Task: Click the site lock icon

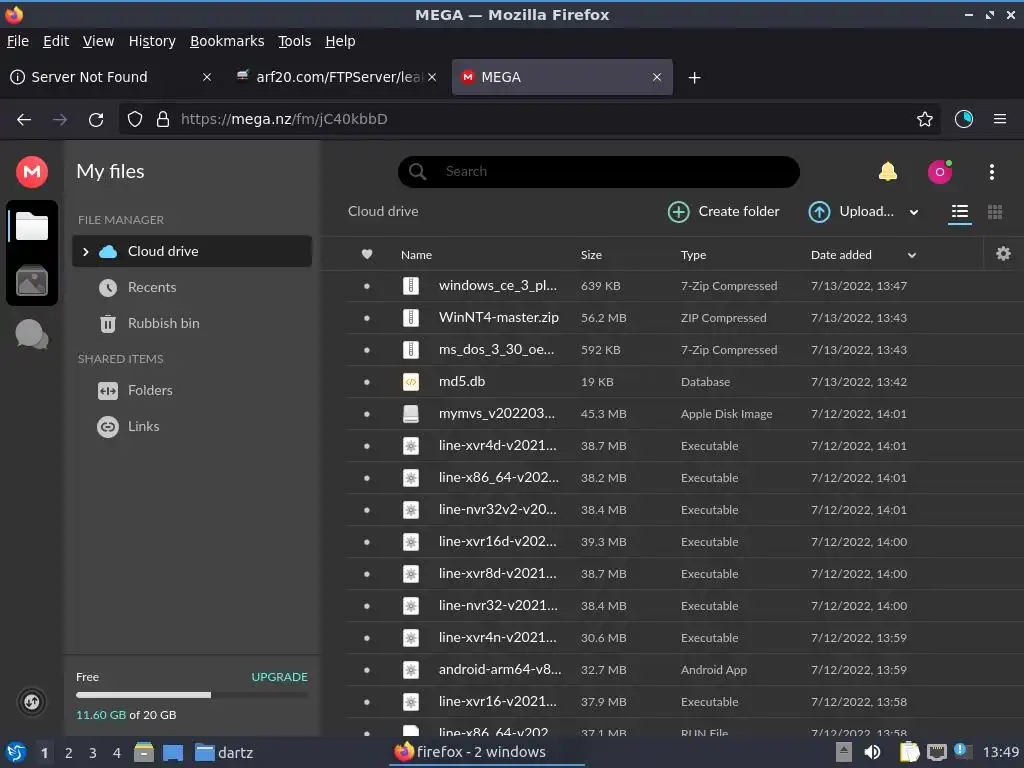Action: pyautogui.click(x=163, y=120)
